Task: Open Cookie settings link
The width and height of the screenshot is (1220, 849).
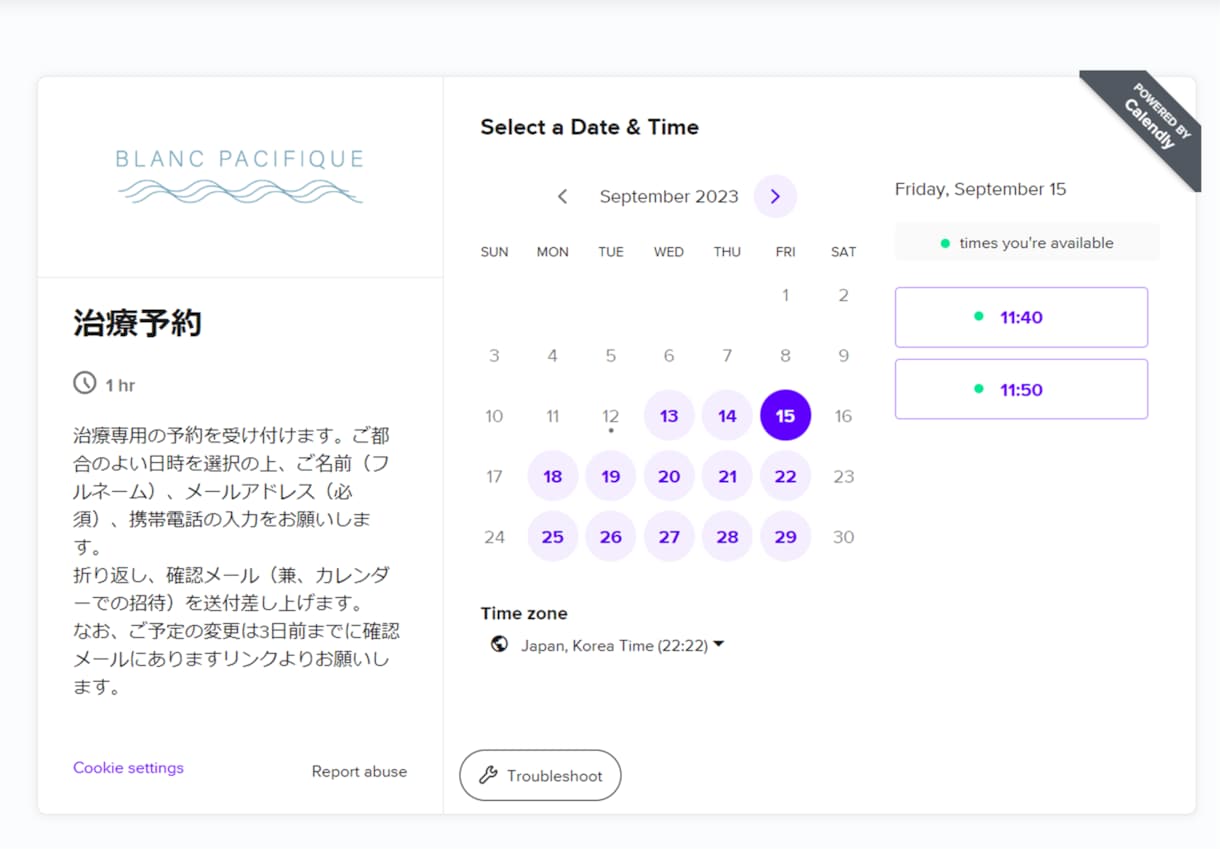Action: coord(128,768)
